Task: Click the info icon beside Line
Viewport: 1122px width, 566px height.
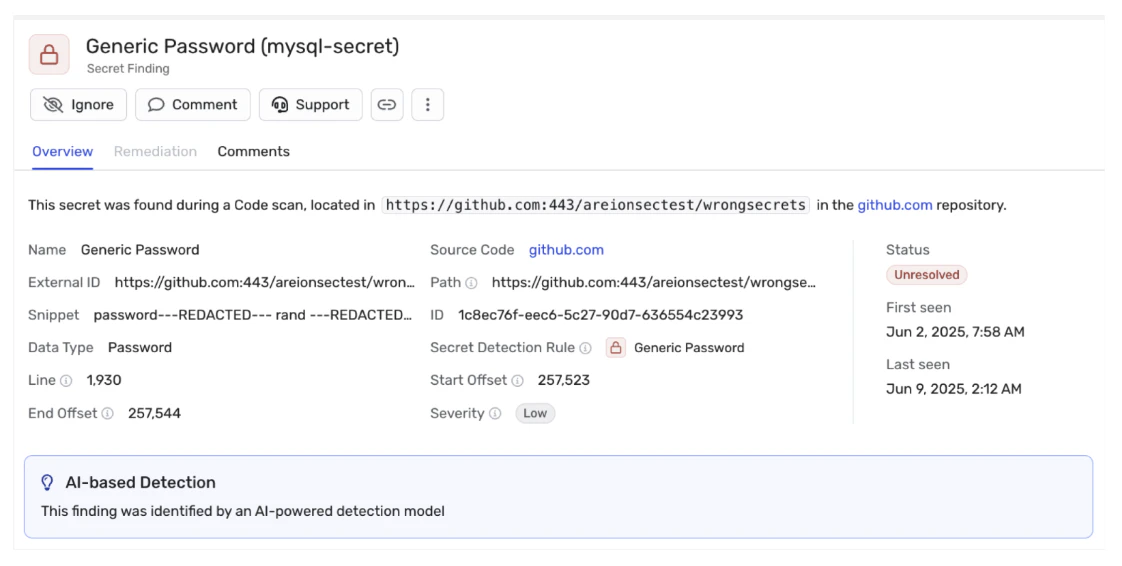Action: click(67, 381)
